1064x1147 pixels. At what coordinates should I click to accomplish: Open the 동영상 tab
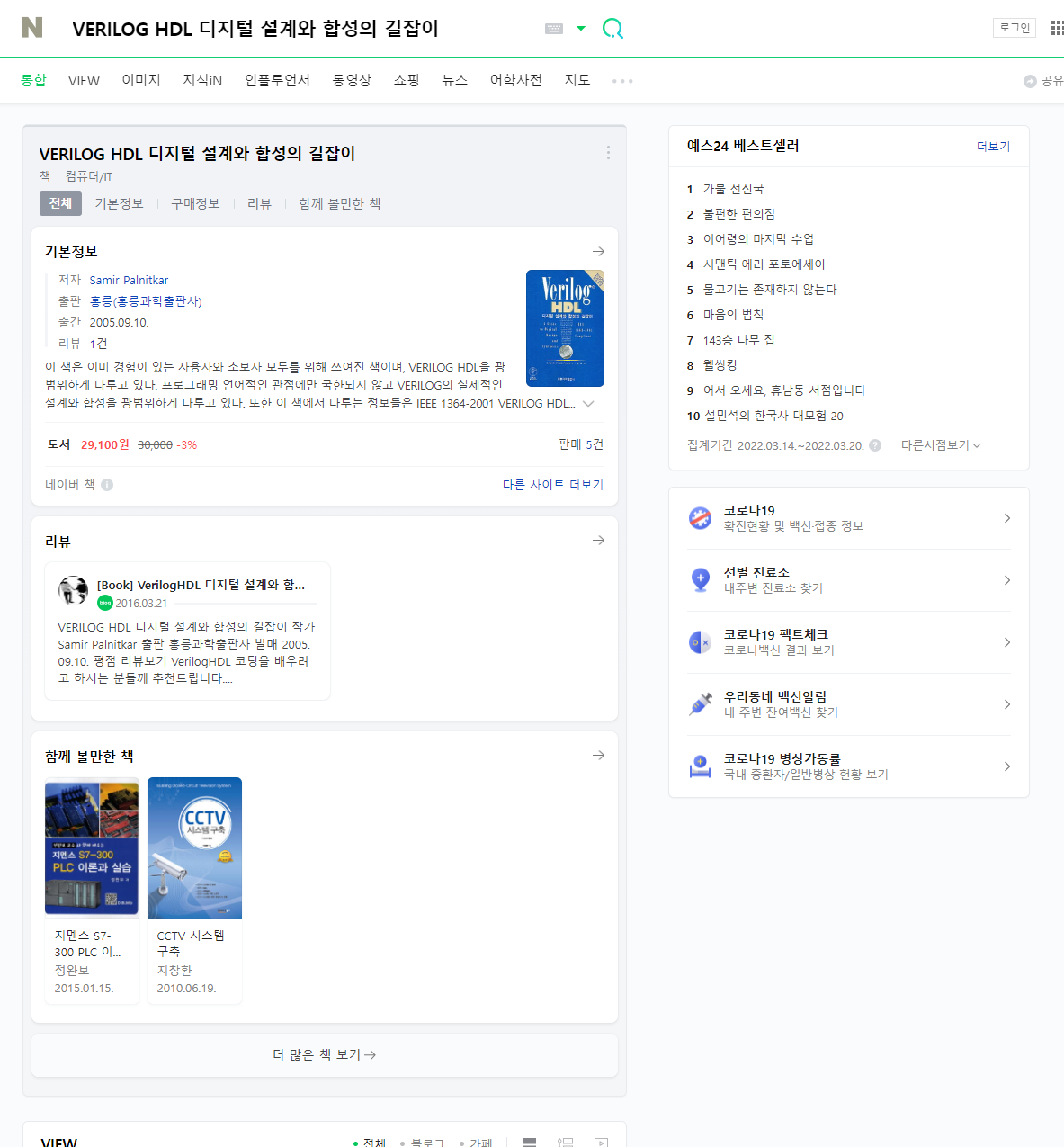352,80
